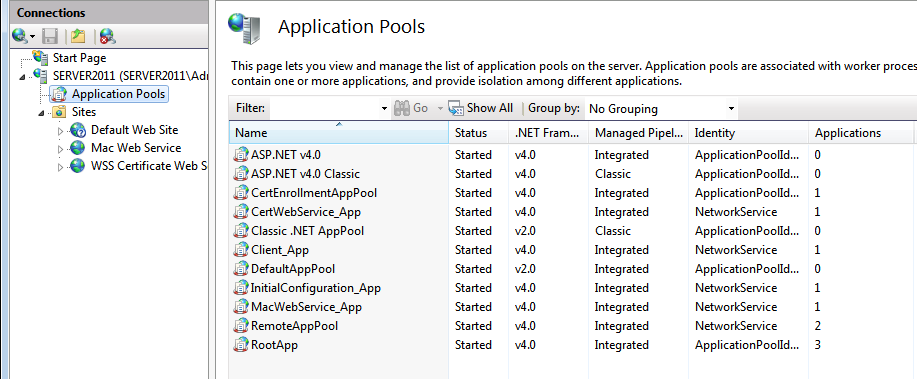The height and width of the screenshot is (379, 917).
Task: Collapse the Sites tree node
Action: pos(42,113)
